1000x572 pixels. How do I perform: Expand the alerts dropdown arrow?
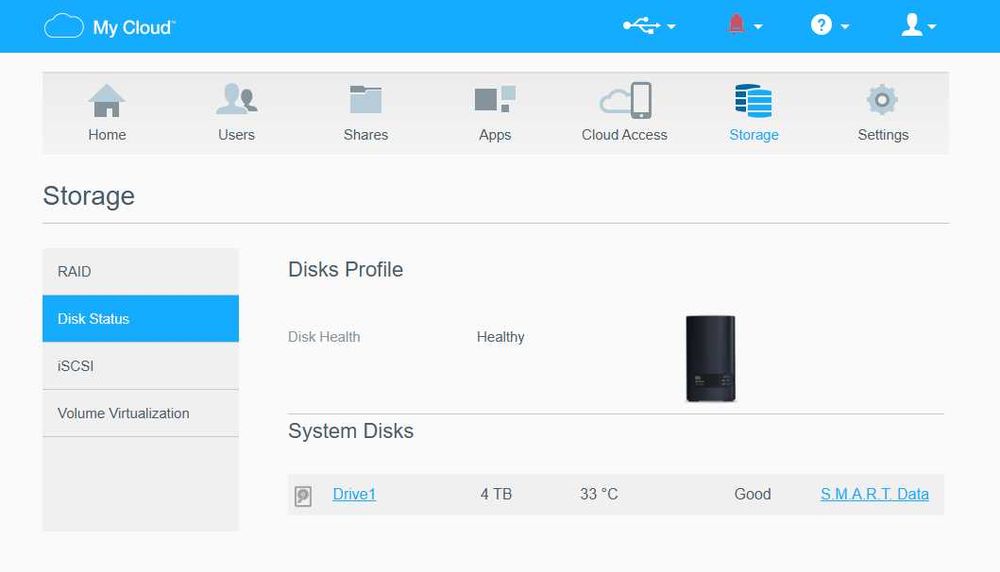tap(758, 27)
